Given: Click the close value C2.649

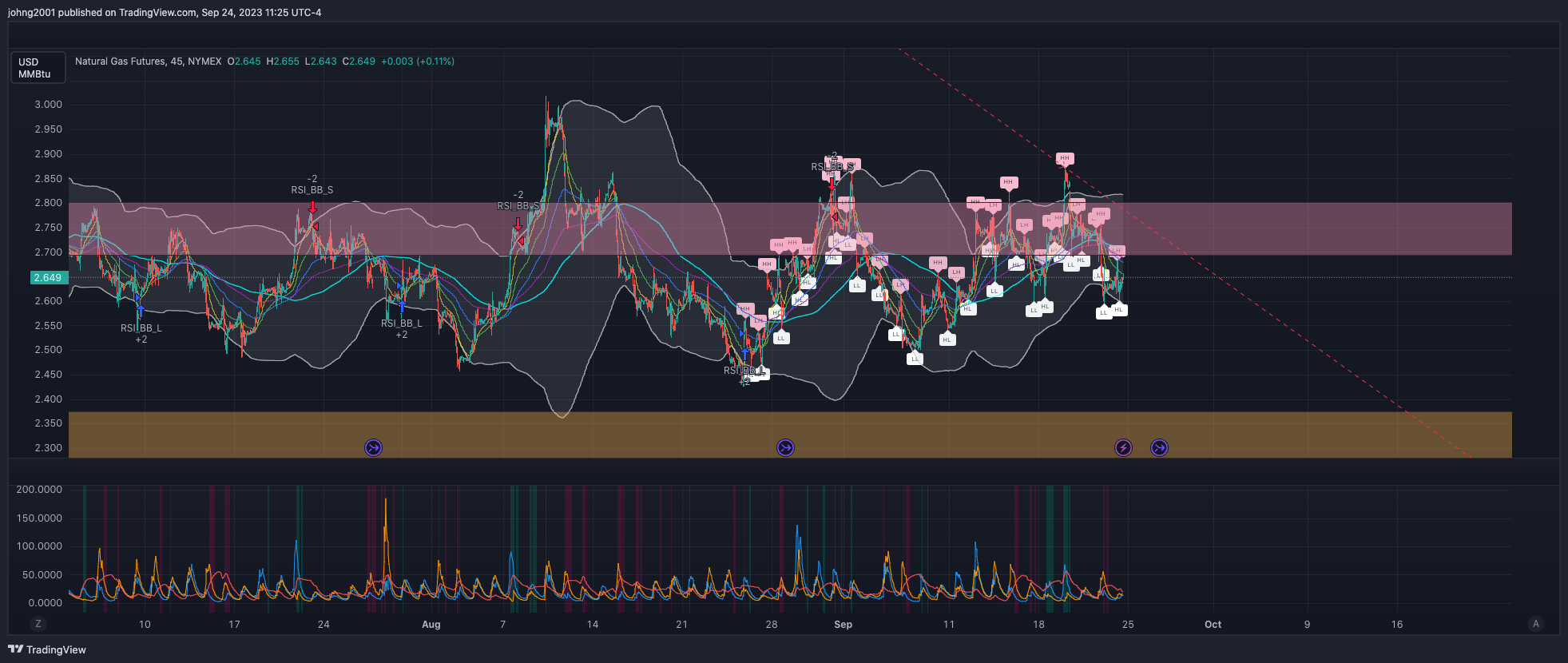Looking at the screenshot, I should 359,62.
